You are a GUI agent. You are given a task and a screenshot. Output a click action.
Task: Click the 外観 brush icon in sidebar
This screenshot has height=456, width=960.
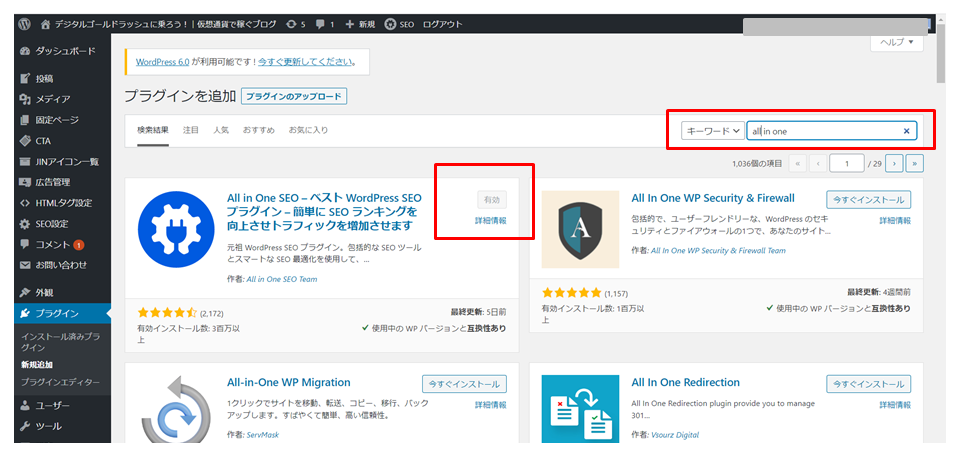point(24,293)
